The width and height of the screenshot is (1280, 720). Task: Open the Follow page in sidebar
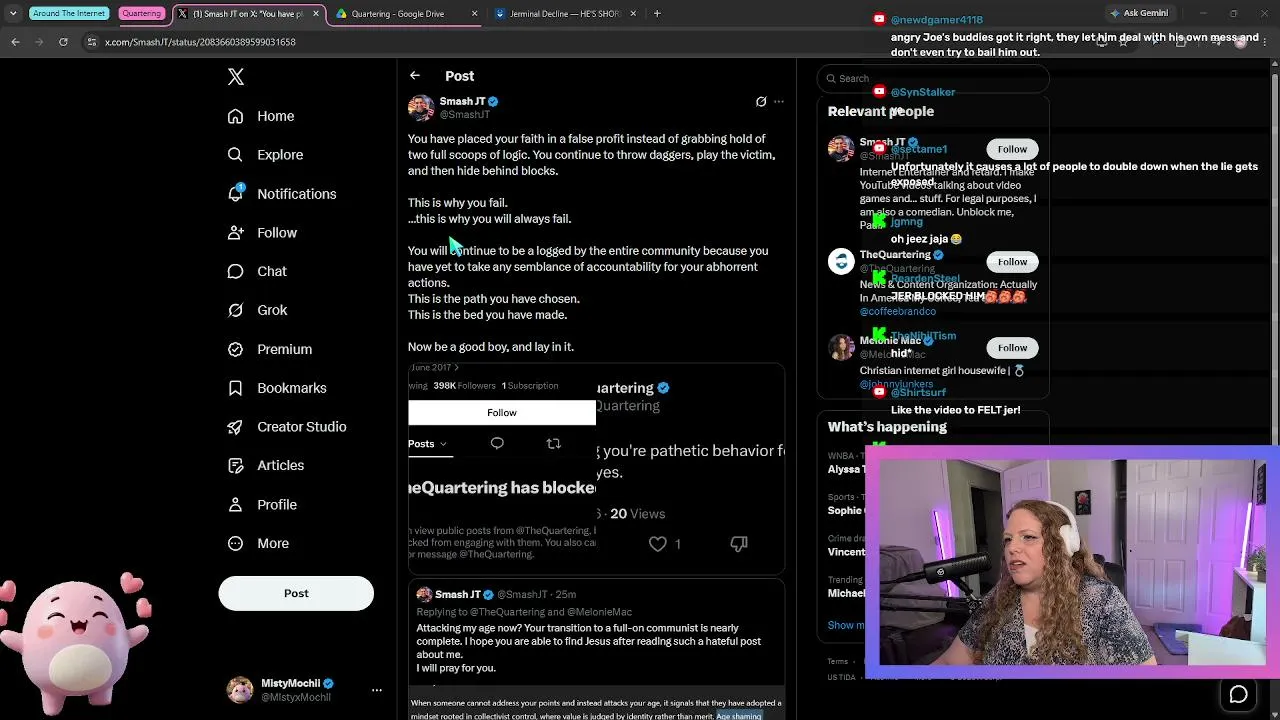pos(262,233)
